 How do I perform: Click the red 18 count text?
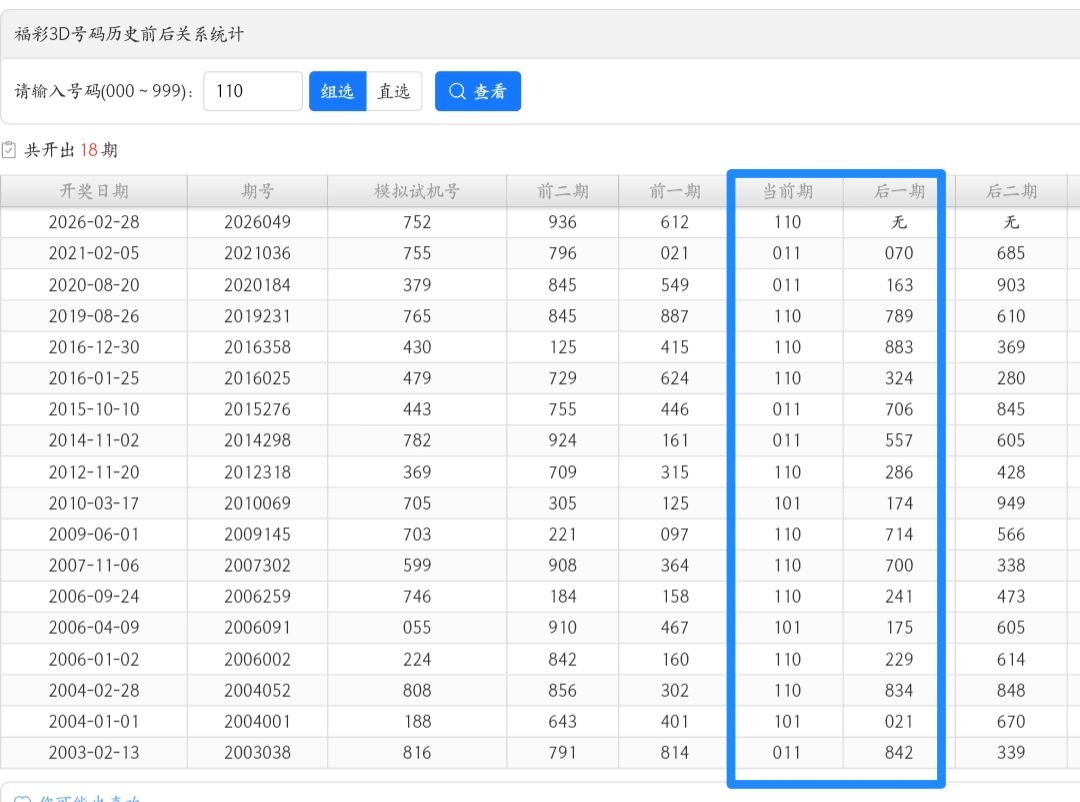89,150
